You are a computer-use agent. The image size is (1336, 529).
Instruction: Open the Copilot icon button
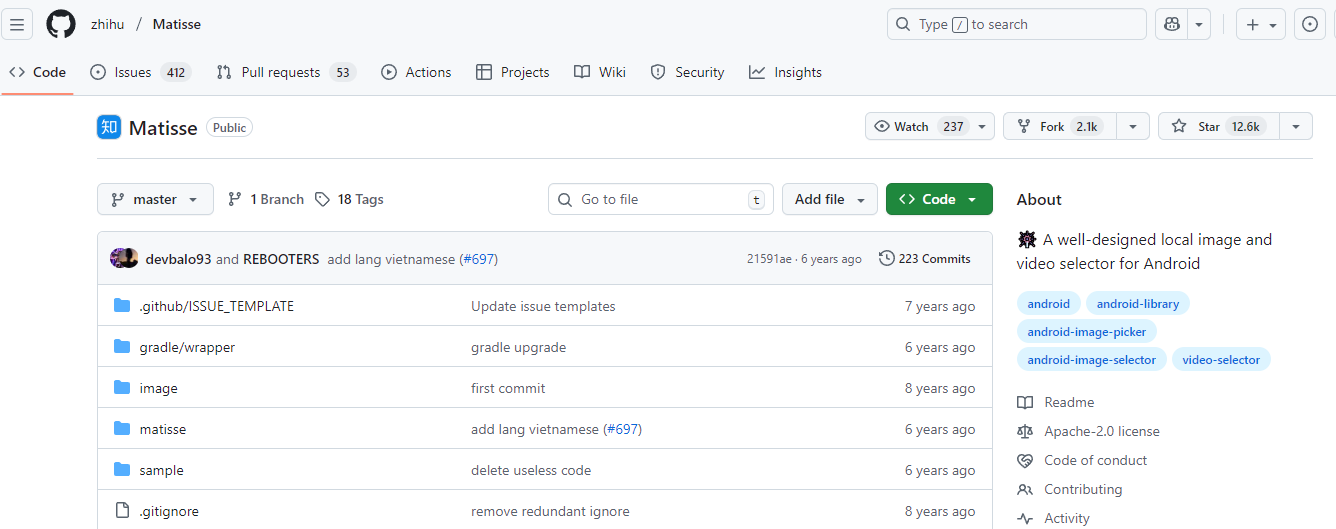tap(1171, 24)
